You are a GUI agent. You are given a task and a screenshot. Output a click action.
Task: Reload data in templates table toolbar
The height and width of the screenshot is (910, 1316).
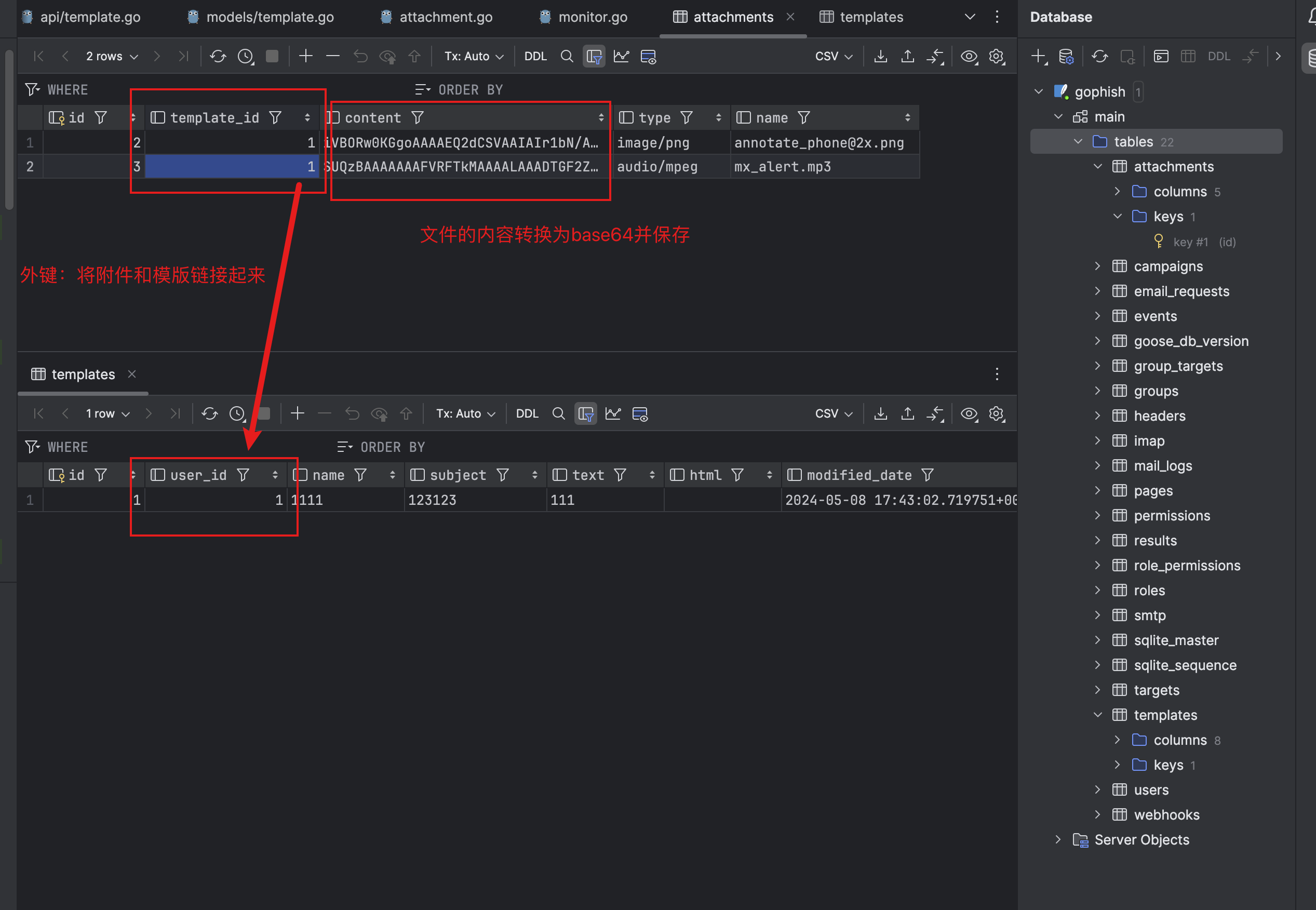[x=210, y=413]
